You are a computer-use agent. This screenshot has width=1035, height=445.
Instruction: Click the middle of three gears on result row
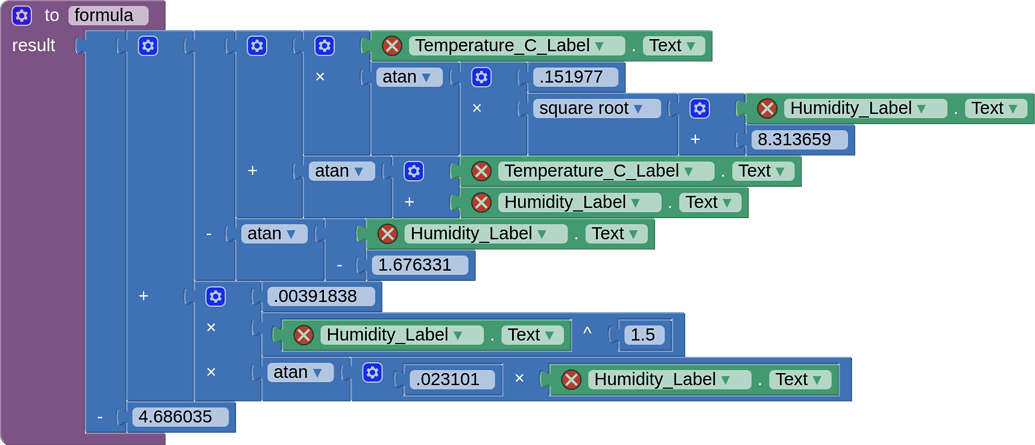257,46
